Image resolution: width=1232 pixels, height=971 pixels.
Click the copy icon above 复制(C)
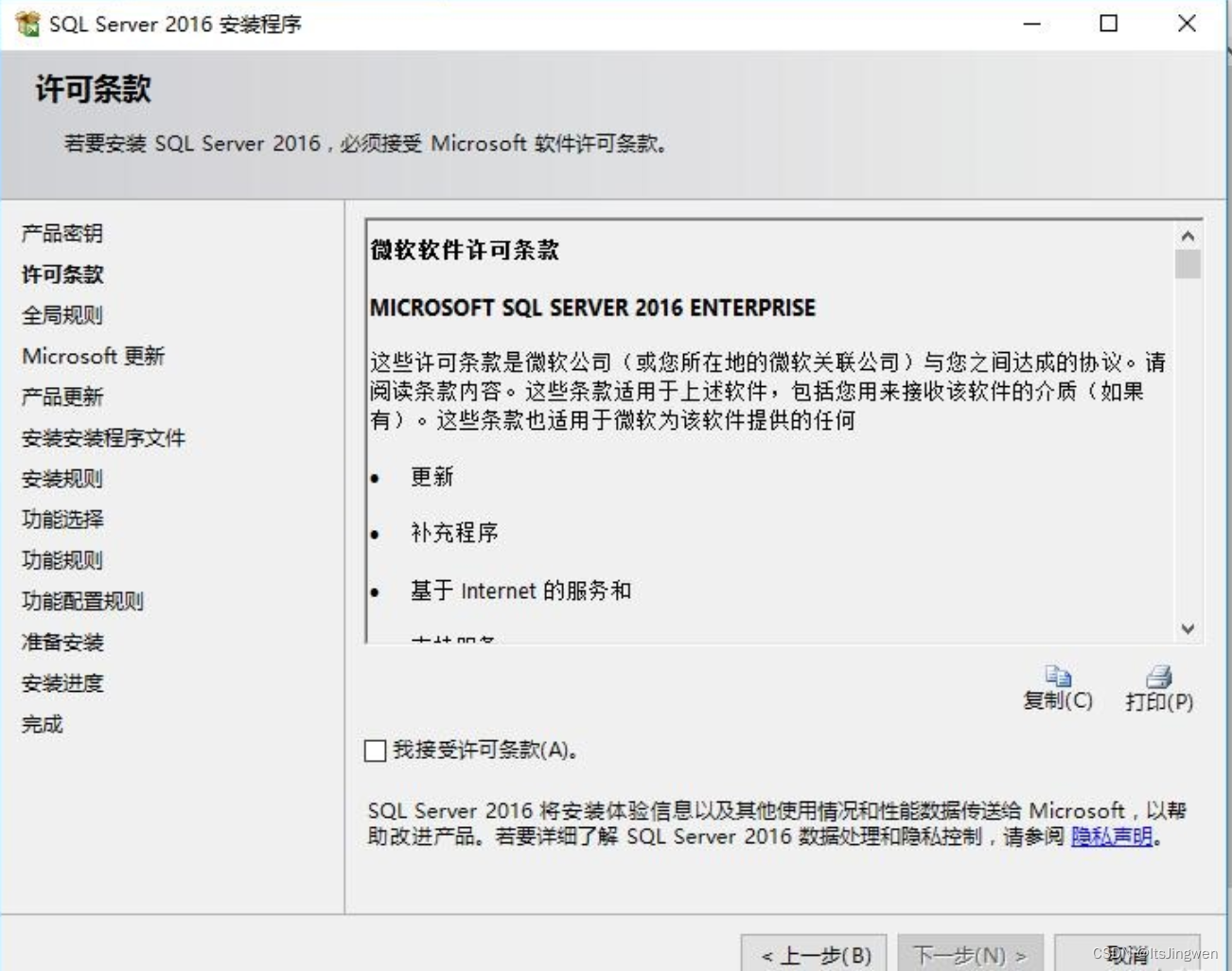tap(1058, 676)
